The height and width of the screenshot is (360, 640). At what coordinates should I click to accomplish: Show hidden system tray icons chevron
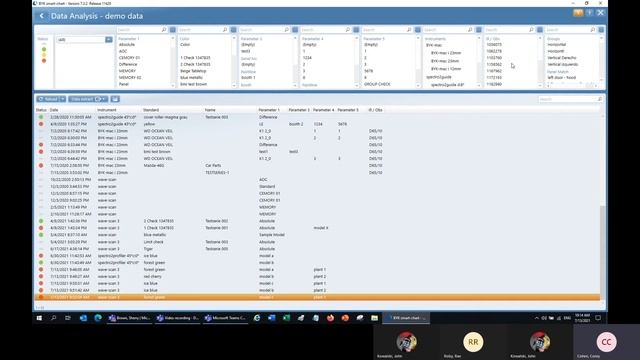coord(536,318)
